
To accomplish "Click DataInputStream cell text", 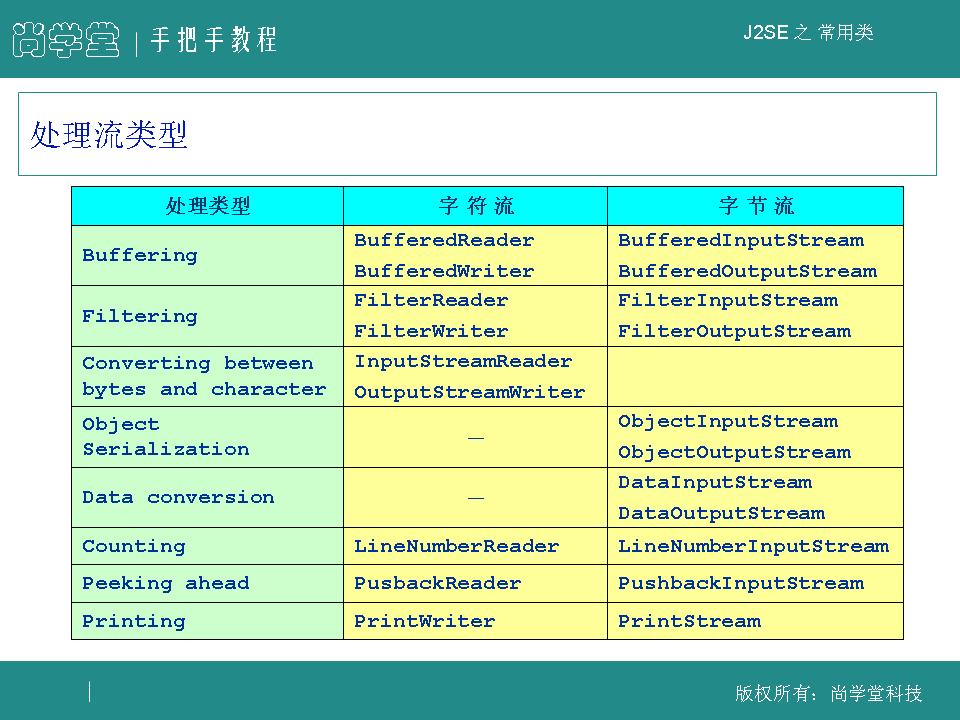I will pyautogui.click(x=715, y=482).
